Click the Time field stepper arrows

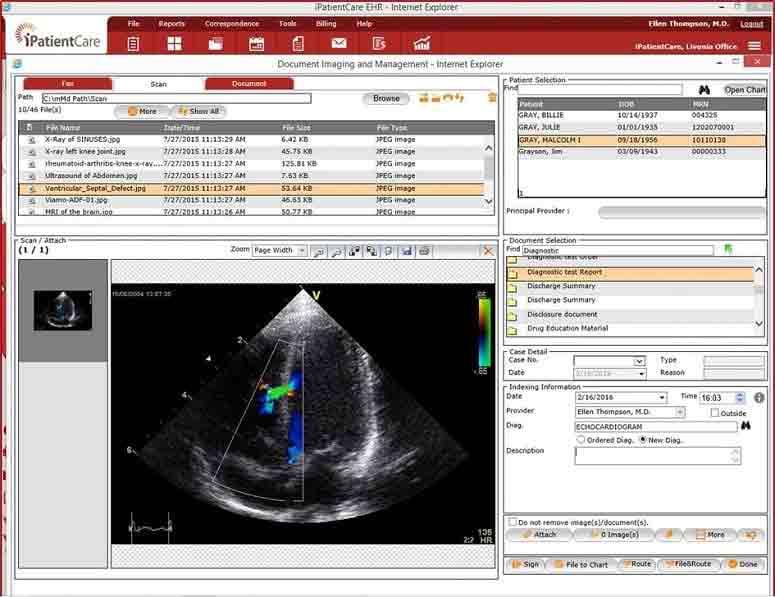pos(739,397)
